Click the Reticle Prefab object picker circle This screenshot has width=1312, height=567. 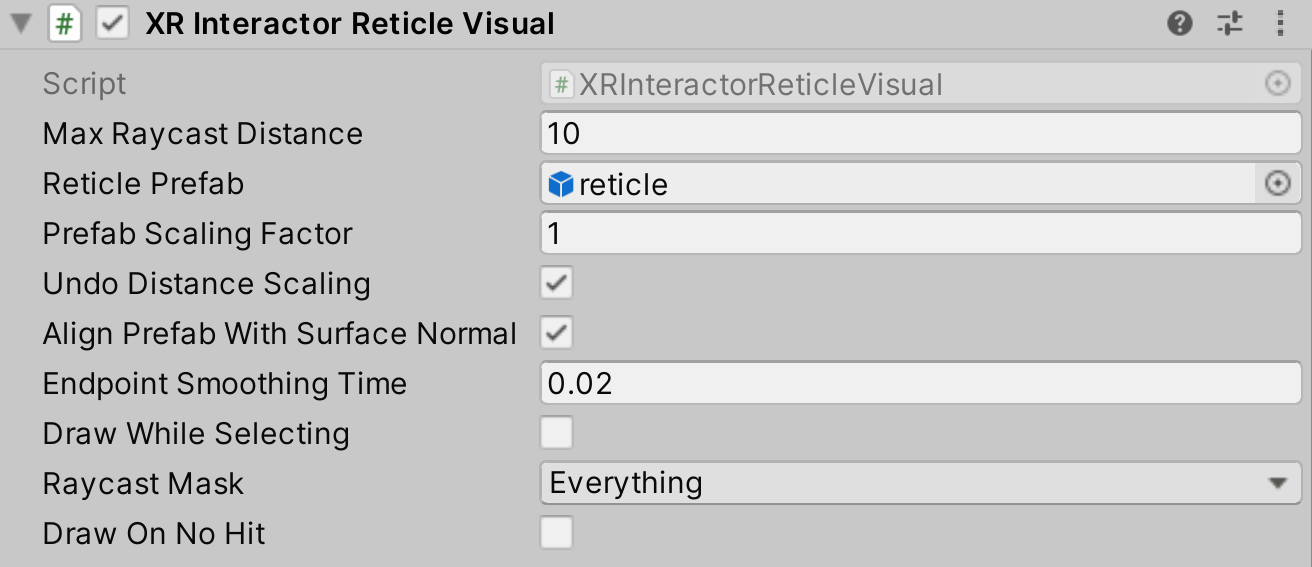coord(1278,184)
